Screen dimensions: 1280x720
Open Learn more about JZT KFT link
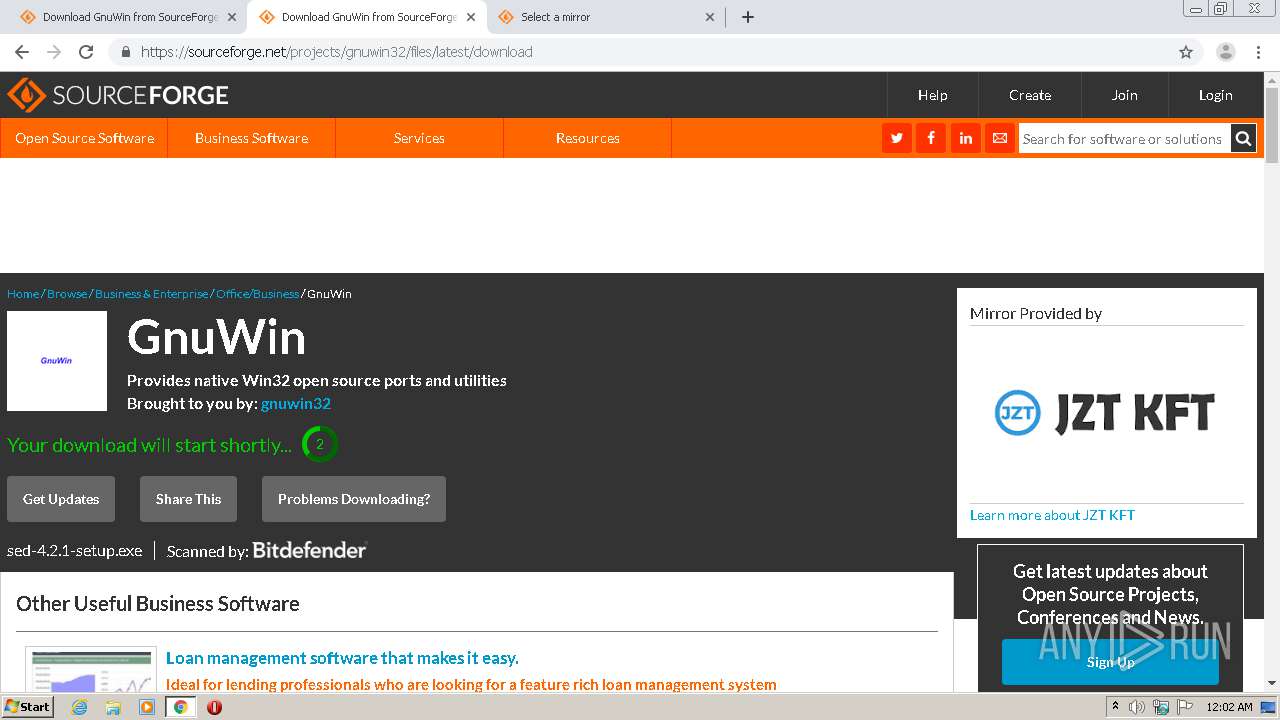(x=1052, y=515)
